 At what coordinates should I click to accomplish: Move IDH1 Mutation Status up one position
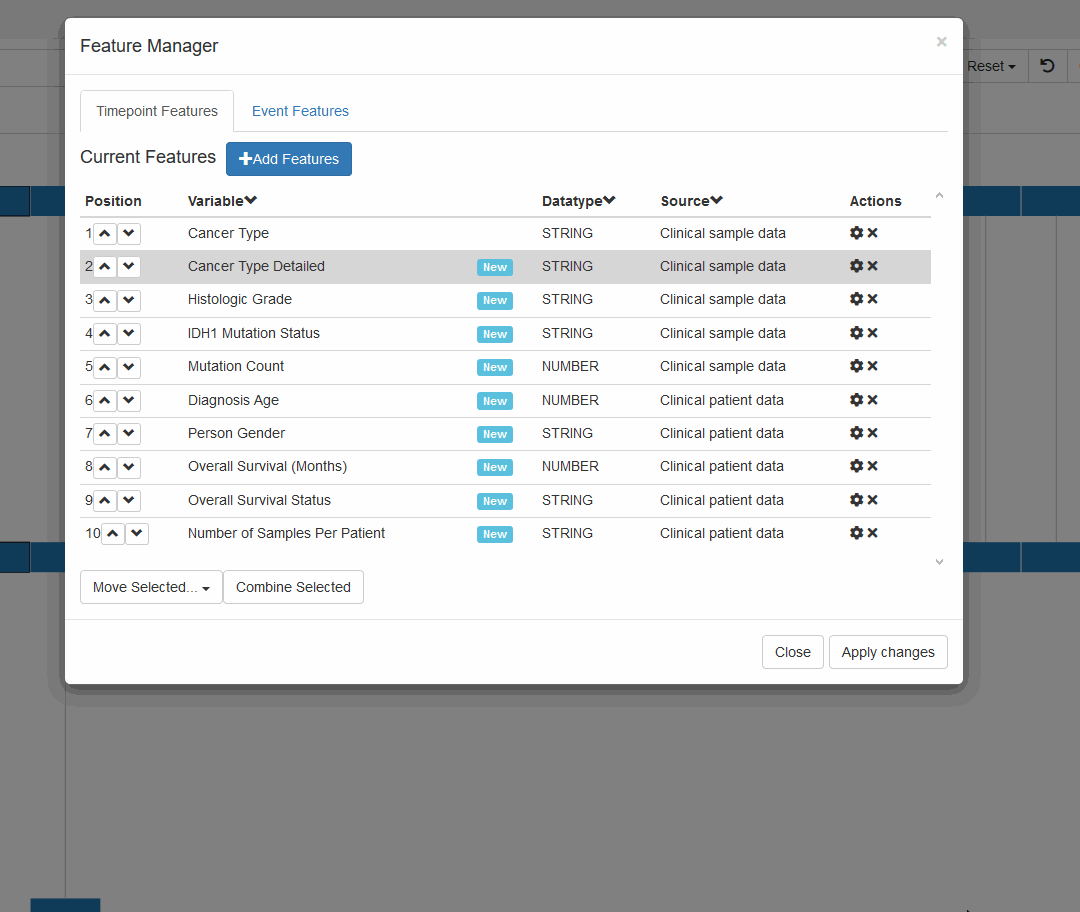tap(104, 333)
